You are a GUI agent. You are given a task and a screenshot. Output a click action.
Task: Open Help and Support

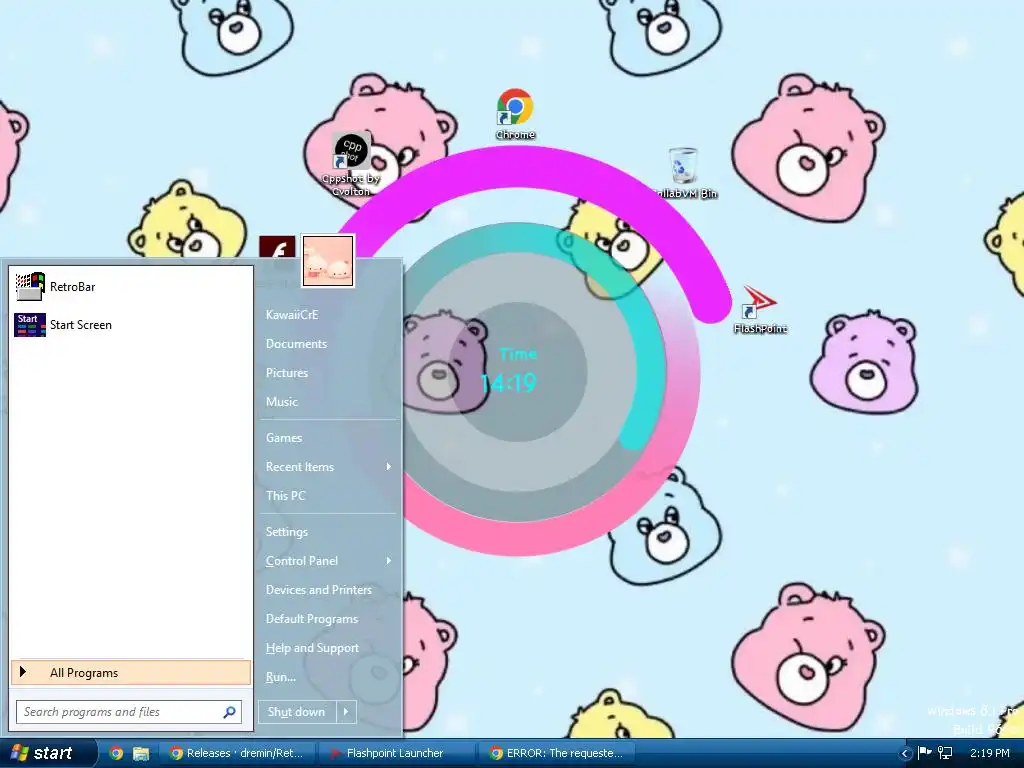coord(312,648)
